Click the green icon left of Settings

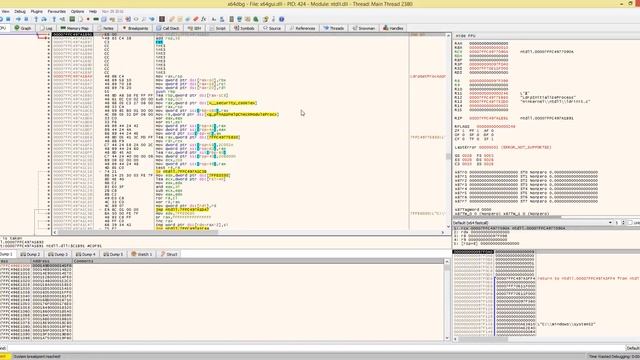[x=256, y=19]
